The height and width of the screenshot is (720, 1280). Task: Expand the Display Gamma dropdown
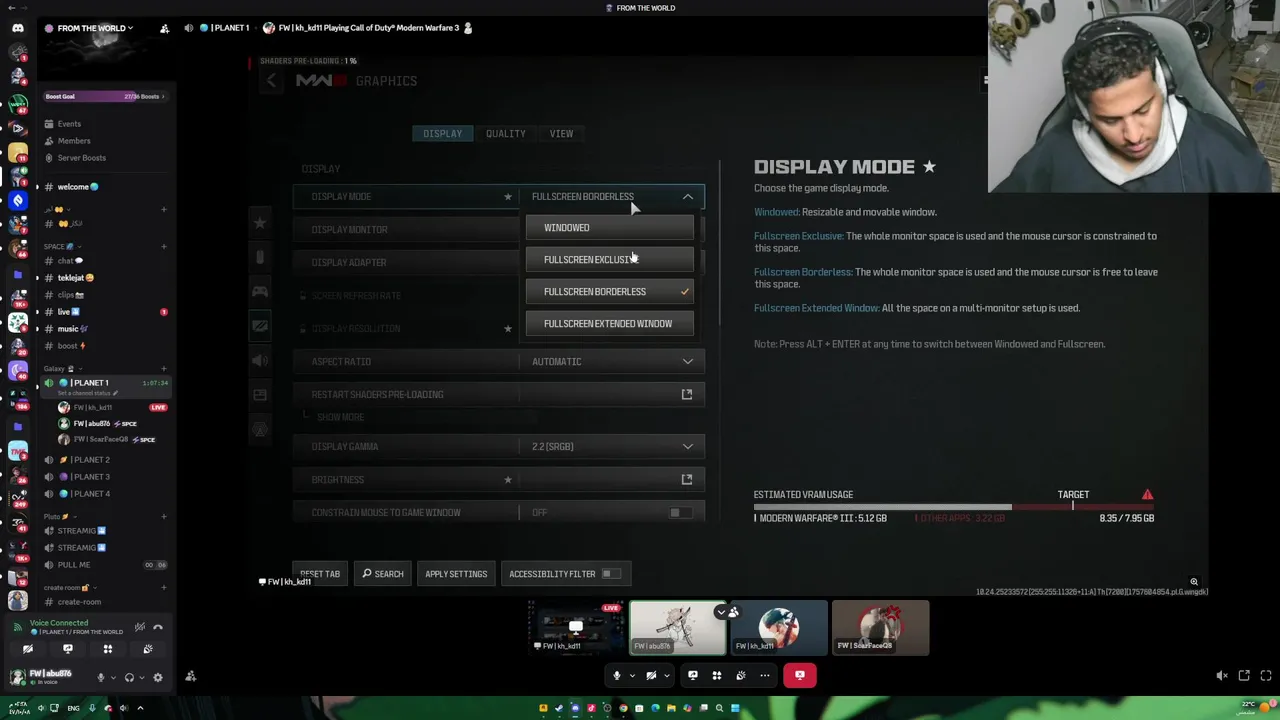click(688, 447)
